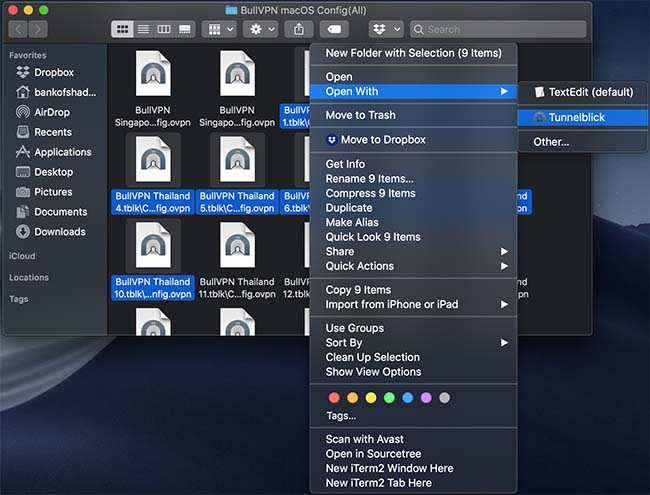
Task: Open the bankofshad... home folder
Action: 54,92
